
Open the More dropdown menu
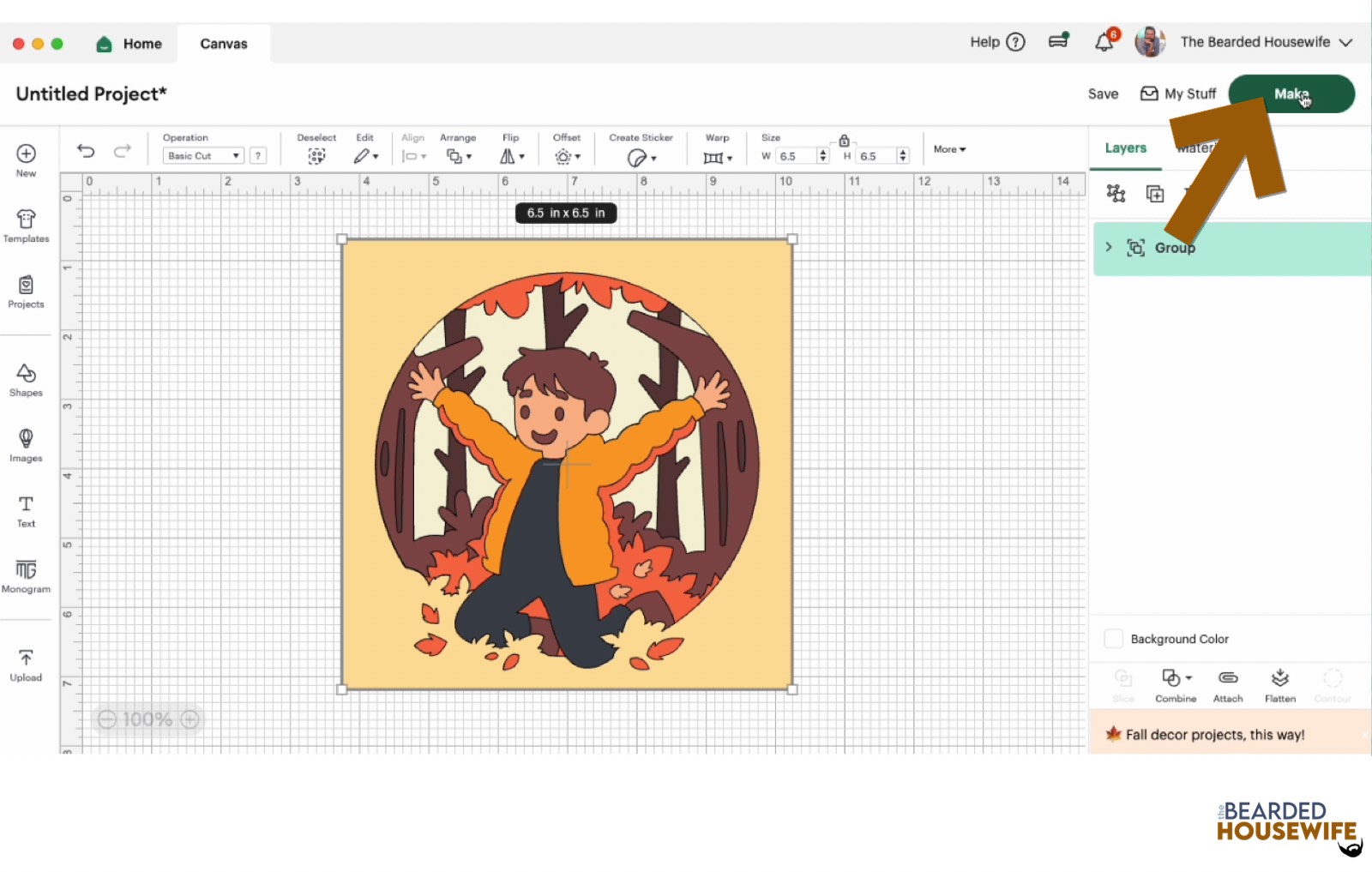[x=949, y=149]
